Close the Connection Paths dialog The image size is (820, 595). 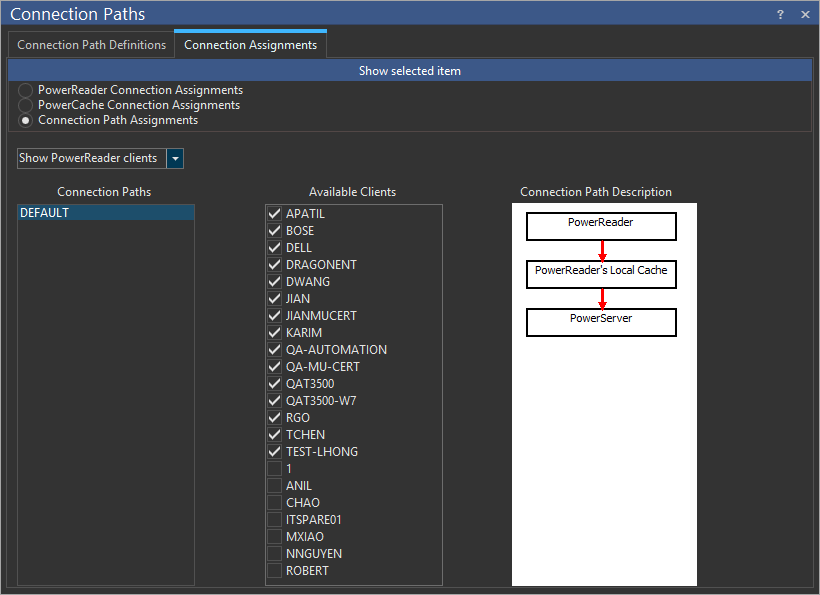[x=805, y=15]
